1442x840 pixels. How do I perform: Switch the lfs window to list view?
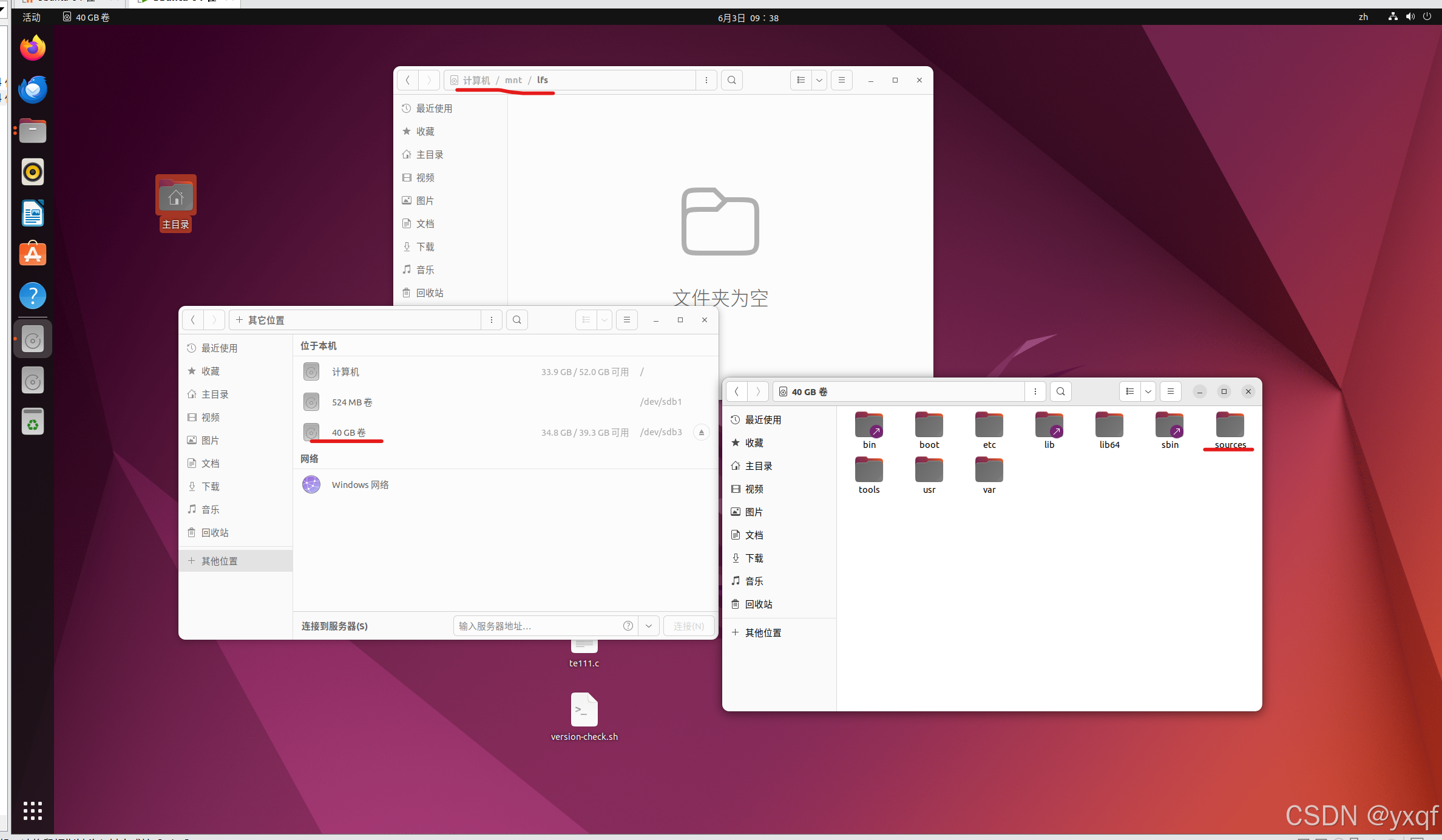click(x=800, y=80)
